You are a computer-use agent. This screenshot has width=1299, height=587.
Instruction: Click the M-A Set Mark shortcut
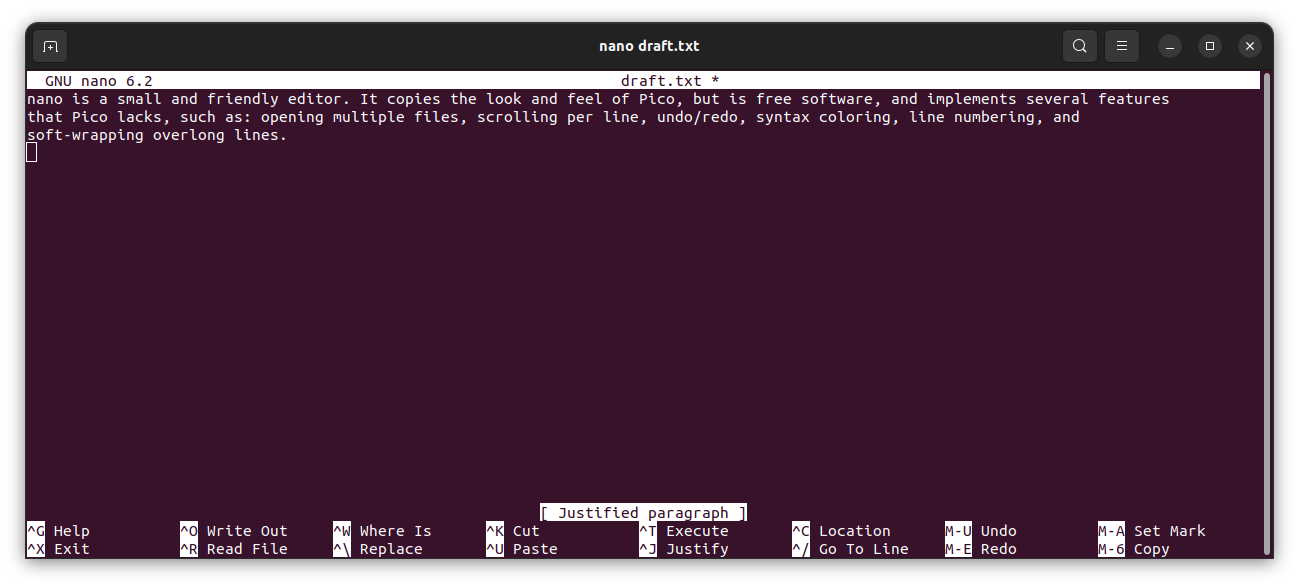[x=1152, y=531]
